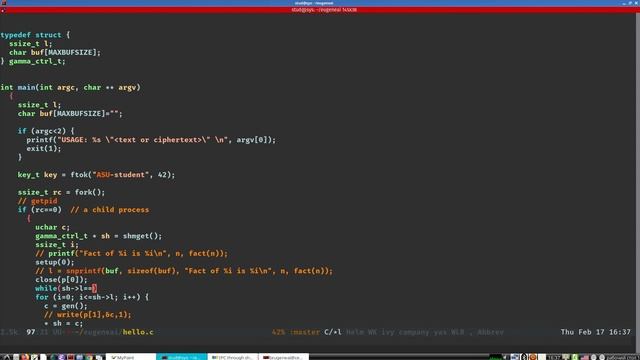This screenshot has height=360, width=640.
Task: Click the US flag keyboard layout indicator
Action: pos(584,357)
